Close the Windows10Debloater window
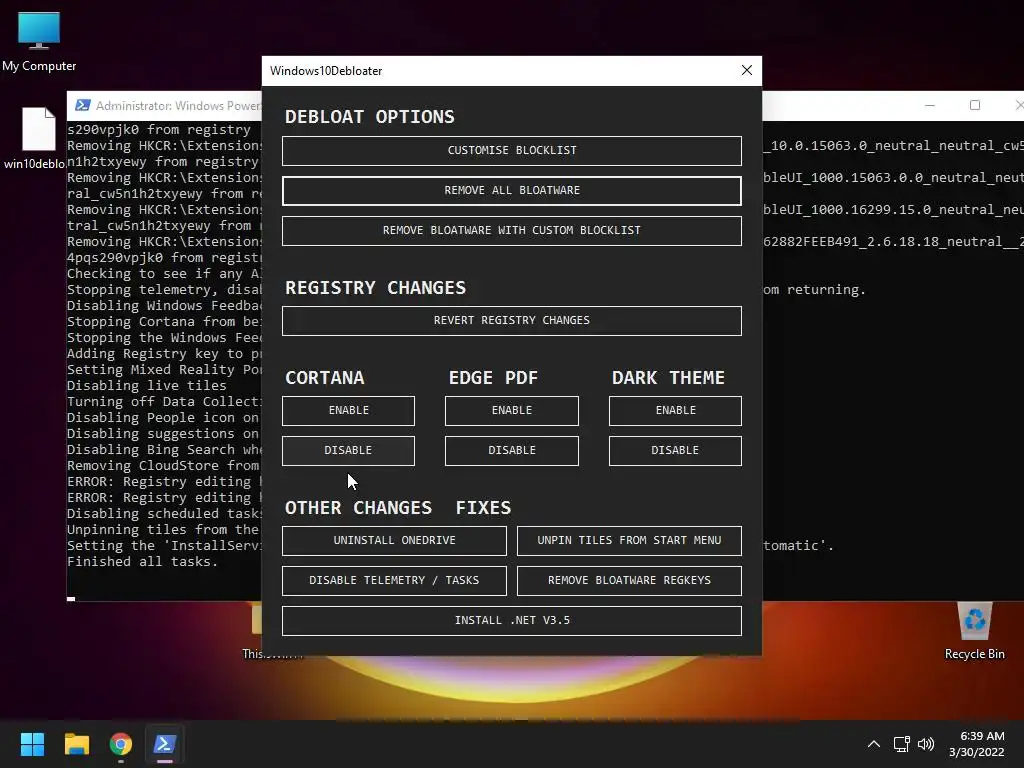Screen dimensions: 1024x768 pos(746,70)
